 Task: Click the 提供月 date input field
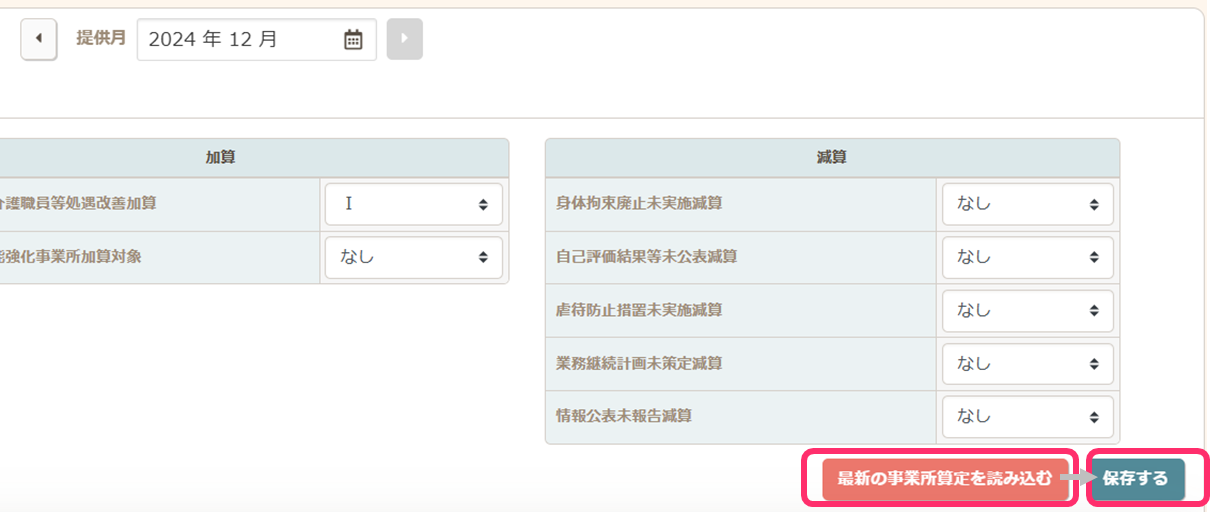pyautogui.click(x=240, y=40)
